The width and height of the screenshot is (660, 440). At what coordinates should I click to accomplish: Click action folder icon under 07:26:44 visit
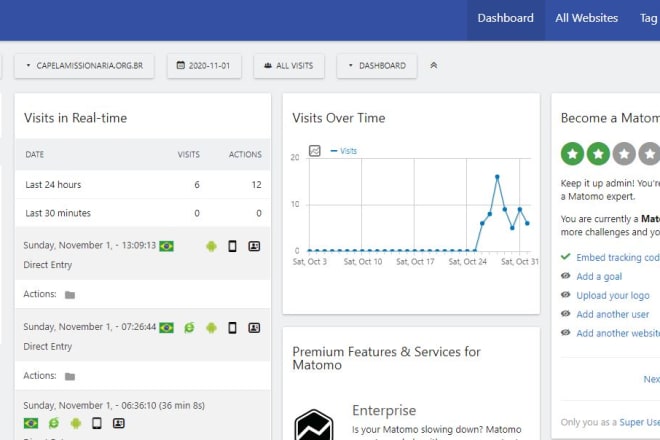coord(70,376)
